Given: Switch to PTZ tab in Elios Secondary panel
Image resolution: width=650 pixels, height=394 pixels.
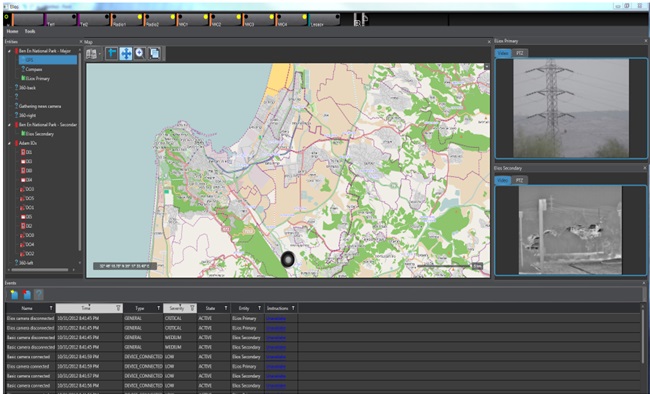Looking at the screenshot, I should (519, 180).
